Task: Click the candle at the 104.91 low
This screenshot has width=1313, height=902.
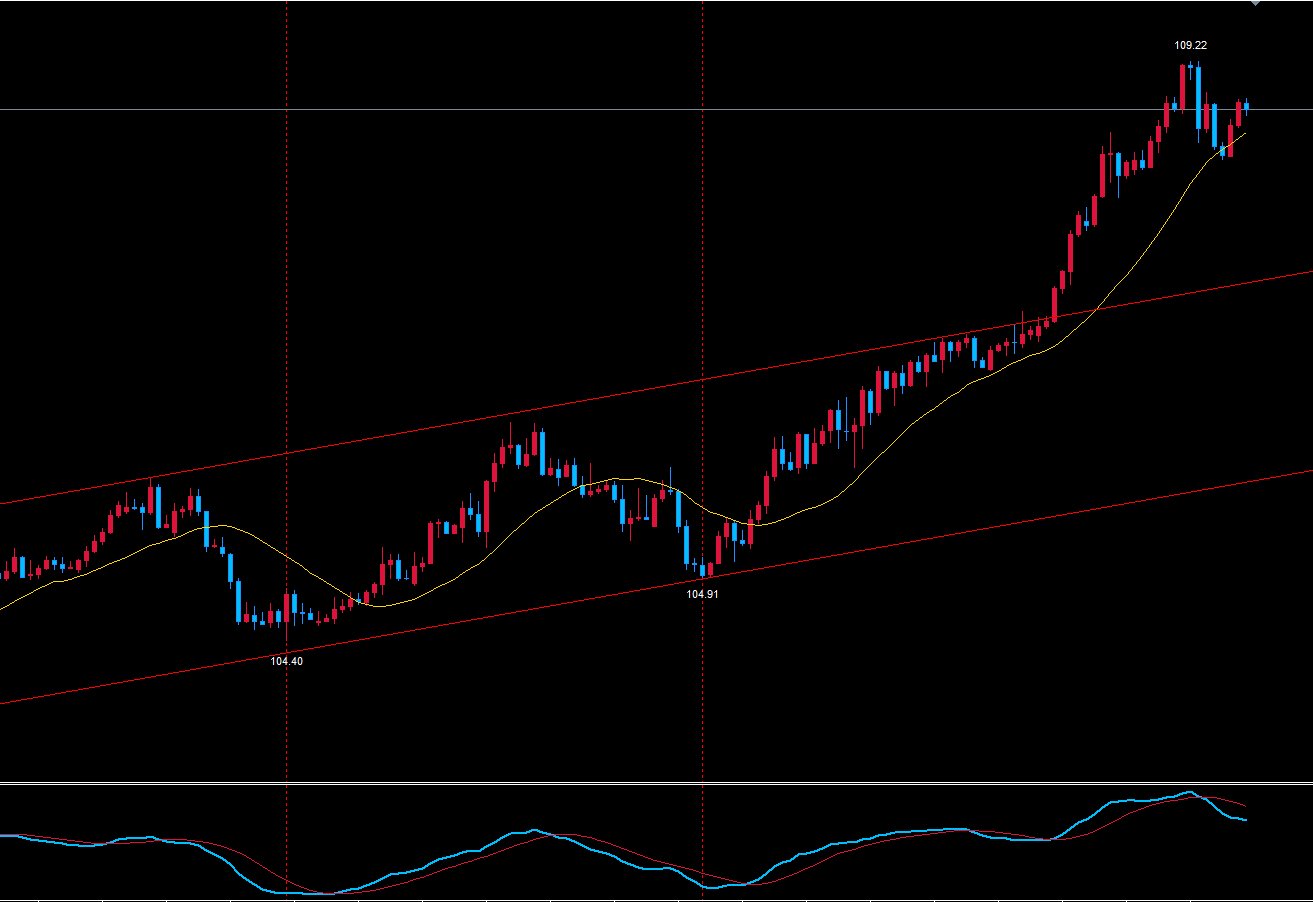Action: [x=703, y=570]
